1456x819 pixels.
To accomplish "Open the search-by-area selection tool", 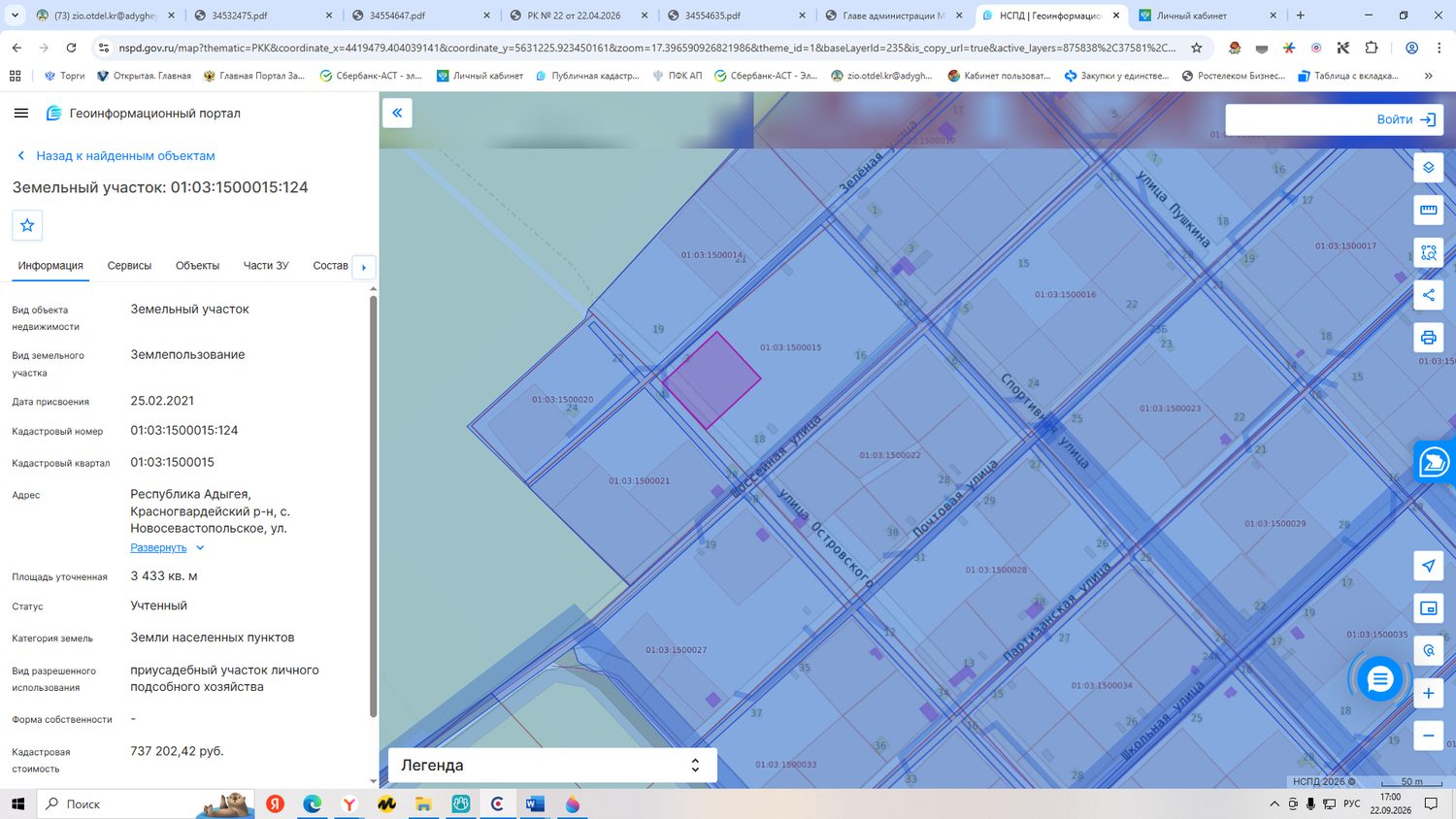I will click(x=1428, y=252).
